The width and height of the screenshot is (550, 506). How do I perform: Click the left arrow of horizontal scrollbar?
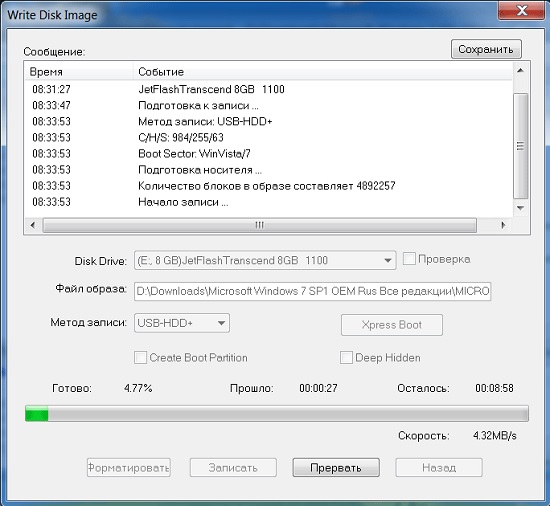(33, 225)
